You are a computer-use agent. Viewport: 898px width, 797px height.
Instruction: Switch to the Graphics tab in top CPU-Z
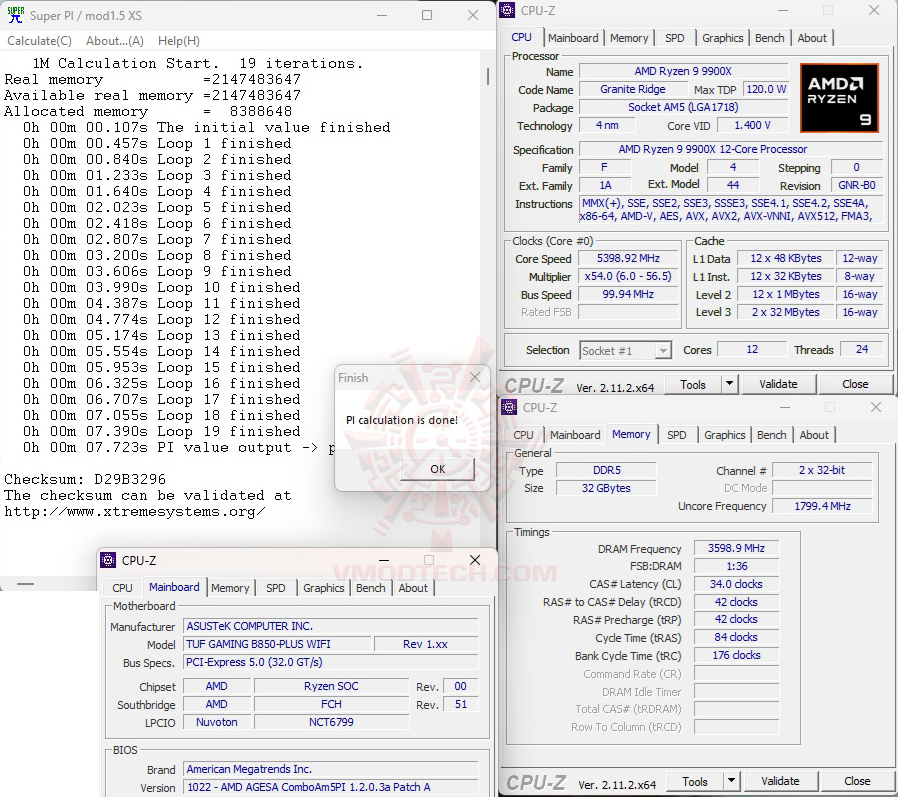point(722,37)
